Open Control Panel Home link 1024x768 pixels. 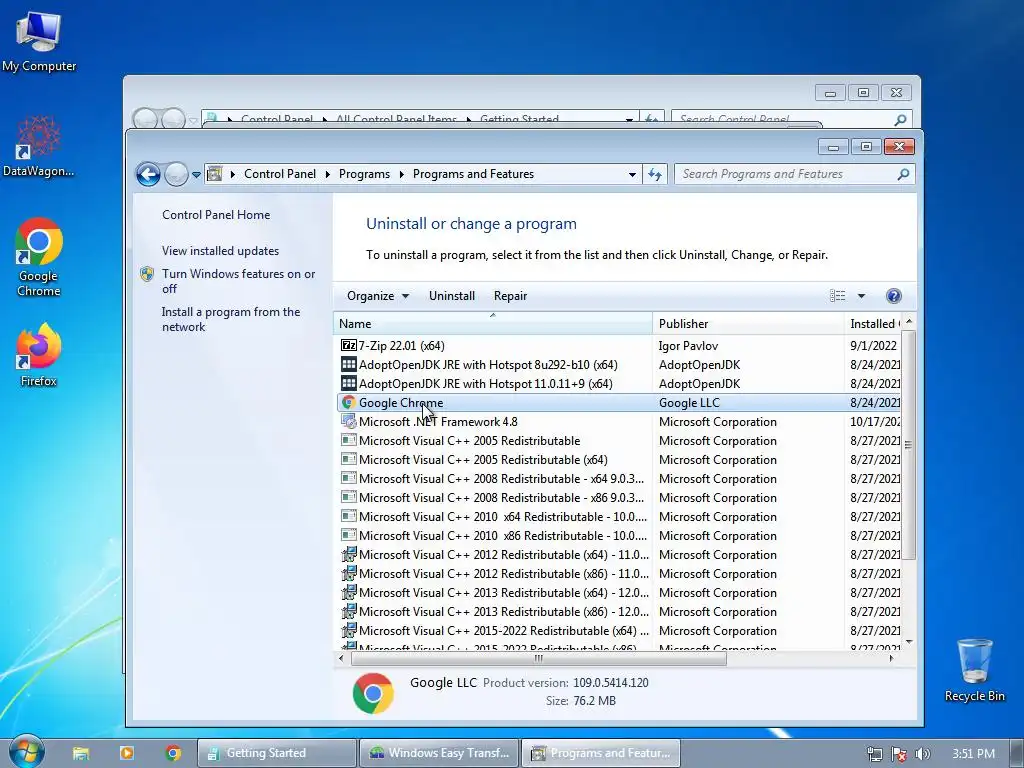click(216, 215)
